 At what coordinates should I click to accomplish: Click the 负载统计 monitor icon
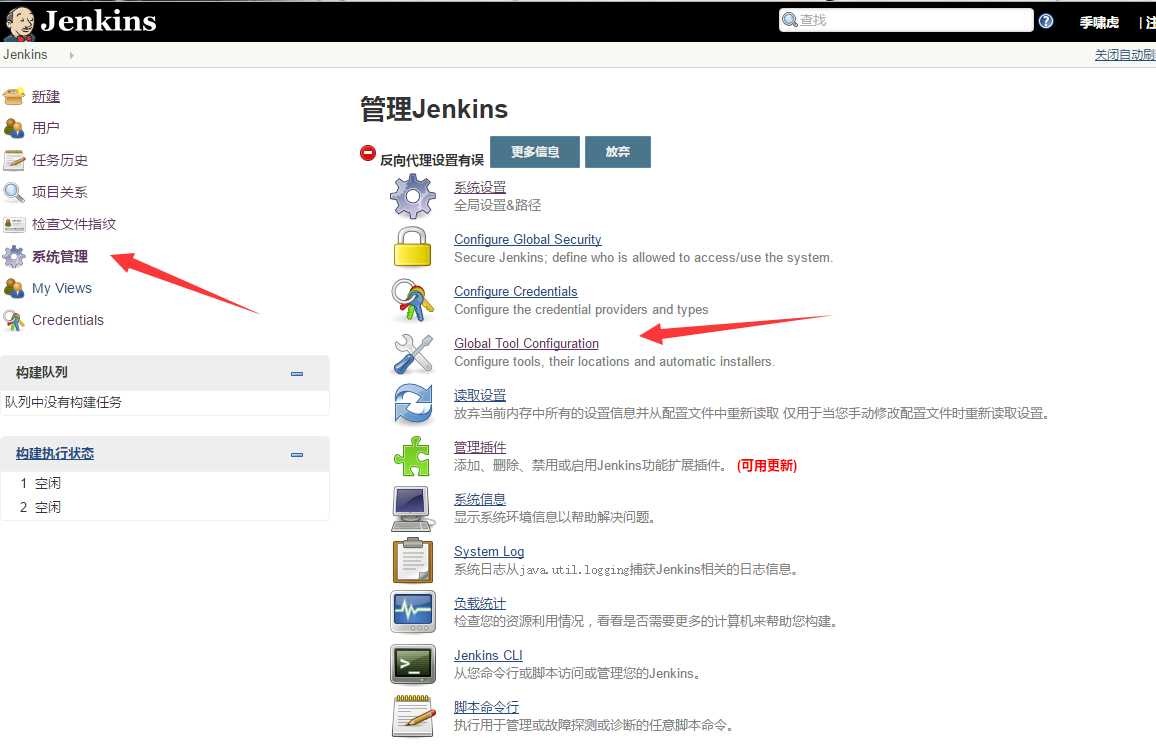413,612
